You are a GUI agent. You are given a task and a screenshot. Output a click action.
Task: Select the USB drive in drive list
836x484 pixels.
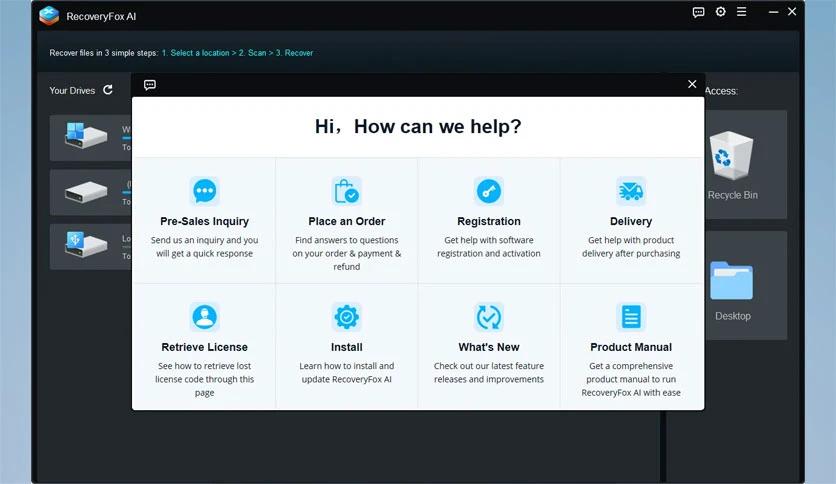tap(90, 245)
